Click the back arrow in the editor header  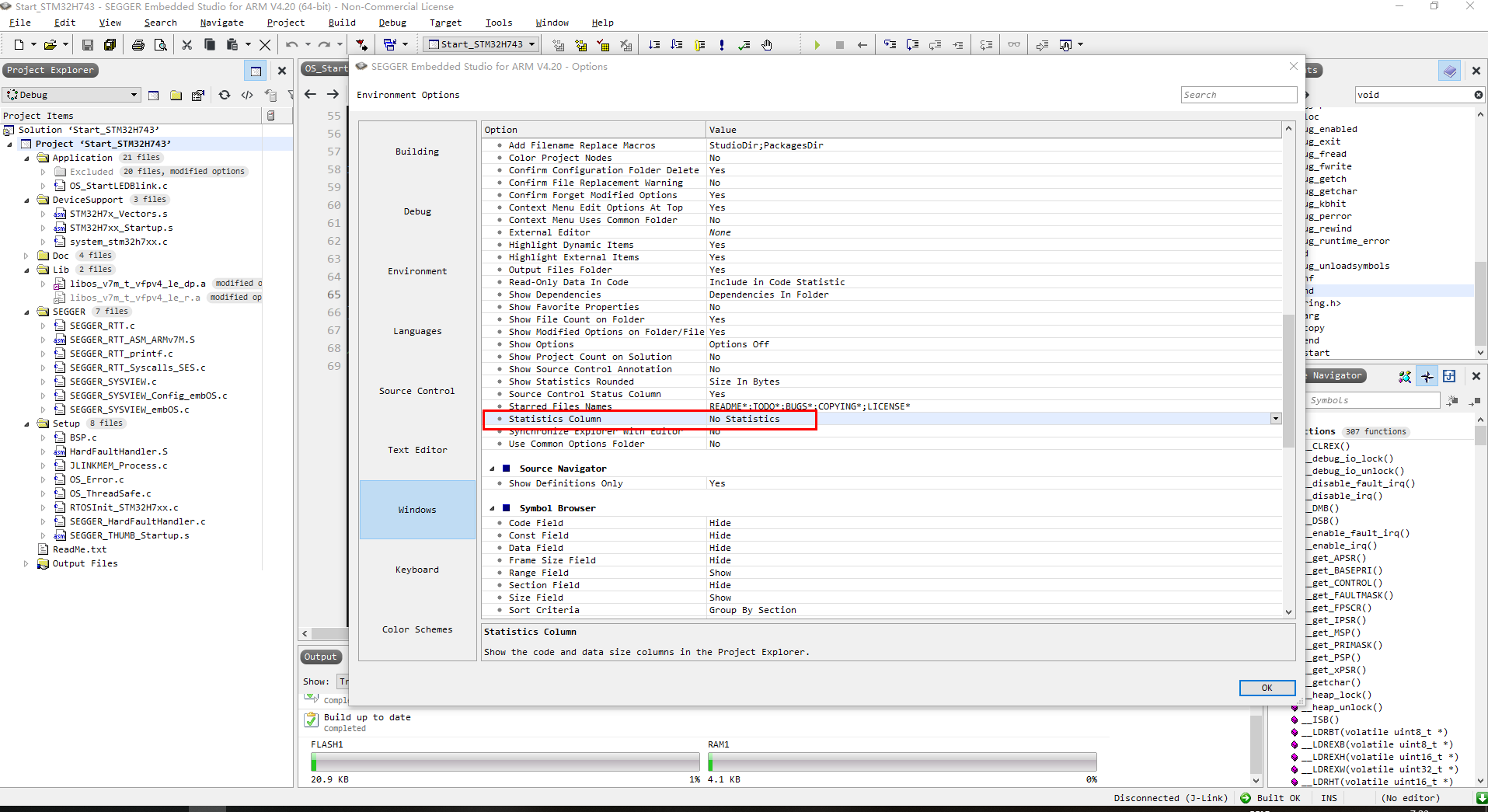pos(310,94)
